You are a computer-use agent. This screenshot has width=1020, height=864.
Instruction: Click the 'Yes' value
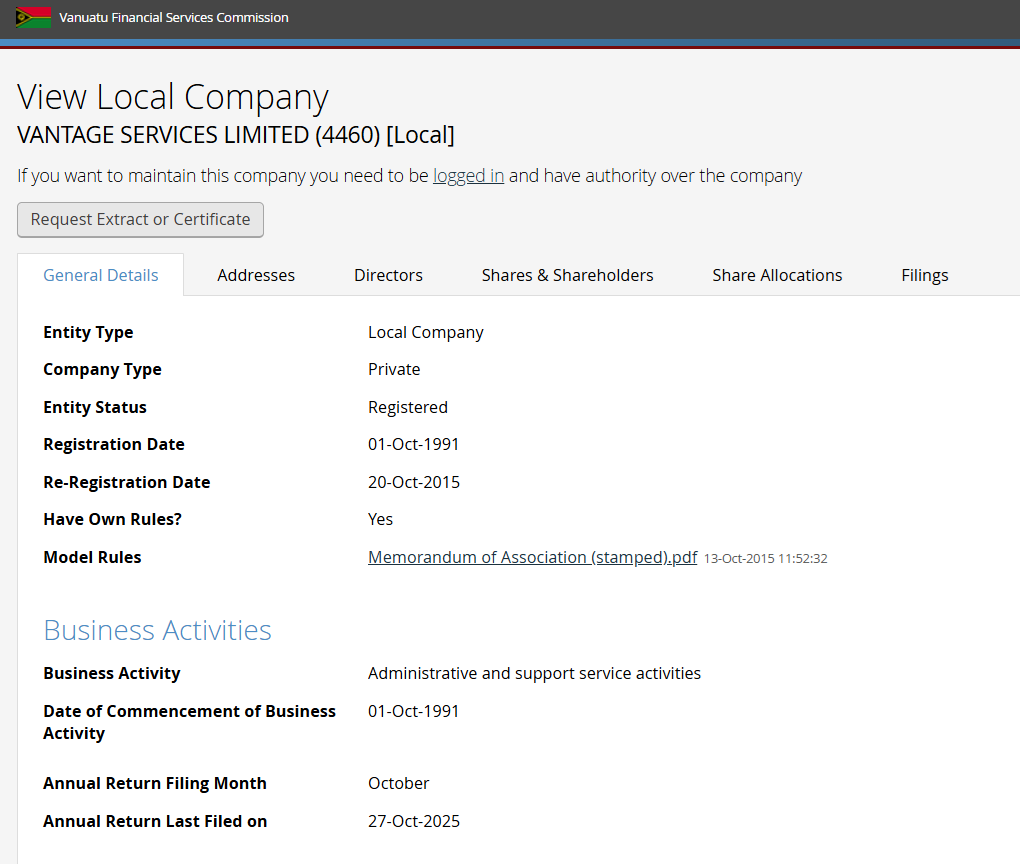[381, 519]
